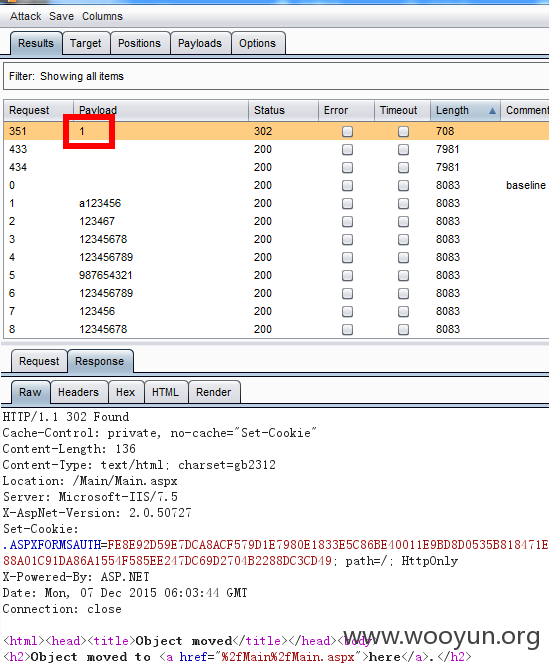The image size is (549, 665).
Task: Click the Filter: Showing all items bar
Action: click(276, 76)
